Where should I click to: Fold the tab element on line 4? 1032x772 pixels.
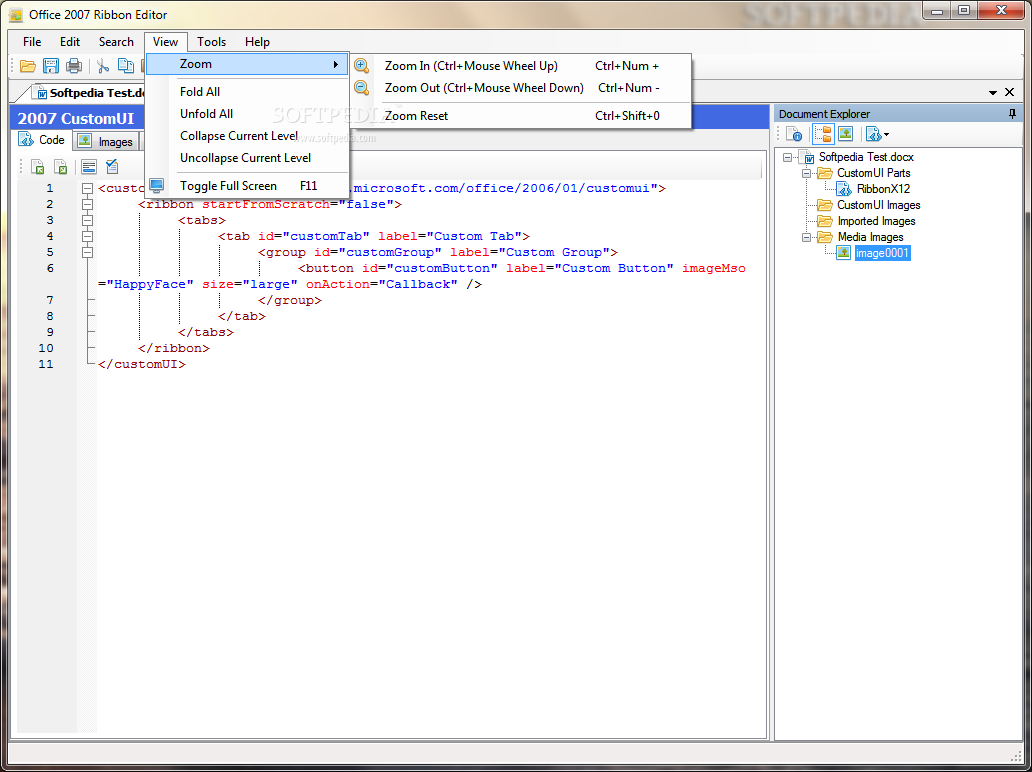click(x=88, y=236)
